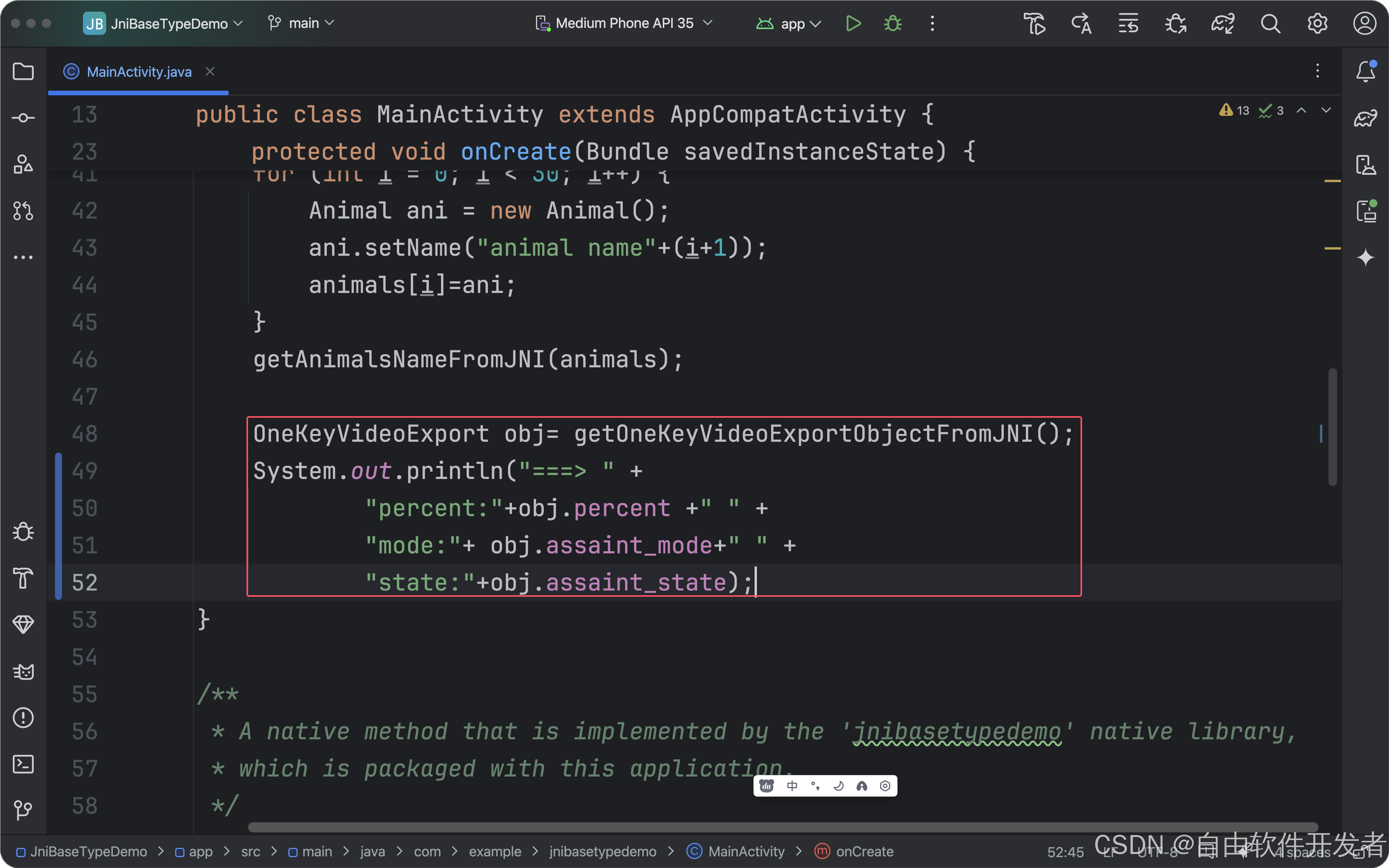Select the MainActivity.java editor tab
This screenshot has width=1389, height=868.
coord(138,71)
